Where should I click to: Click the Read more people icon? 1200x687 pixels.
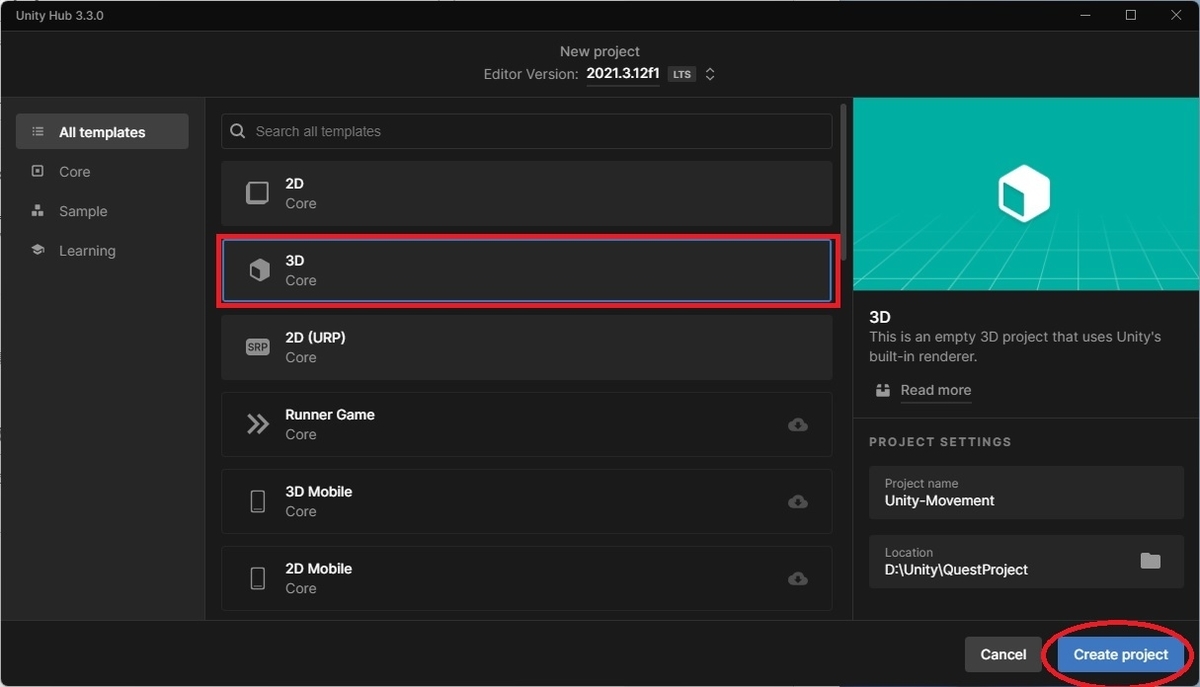(x=882, y=390)
